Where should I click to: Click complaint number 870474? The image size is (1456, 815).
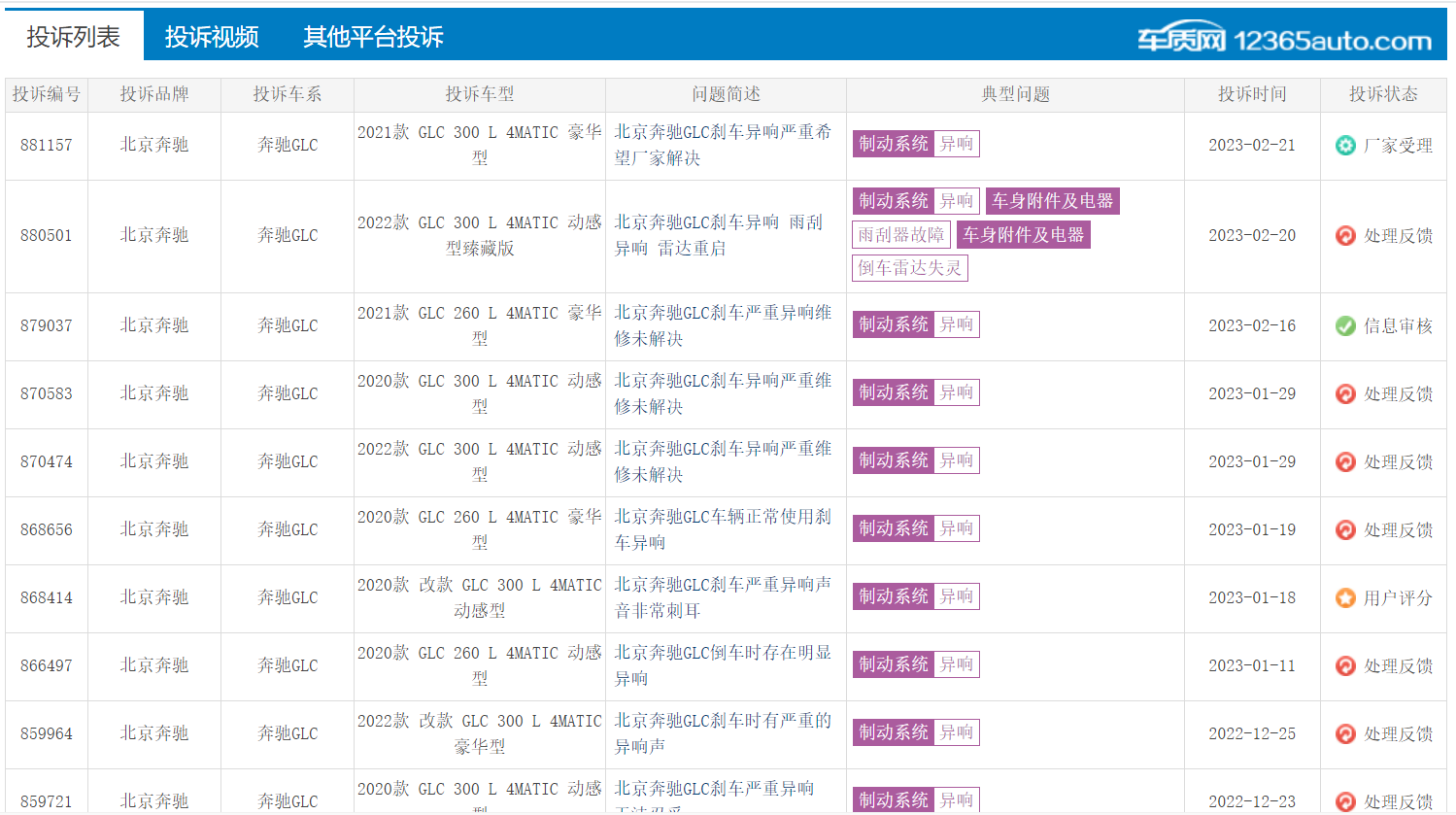click(47, 461)
